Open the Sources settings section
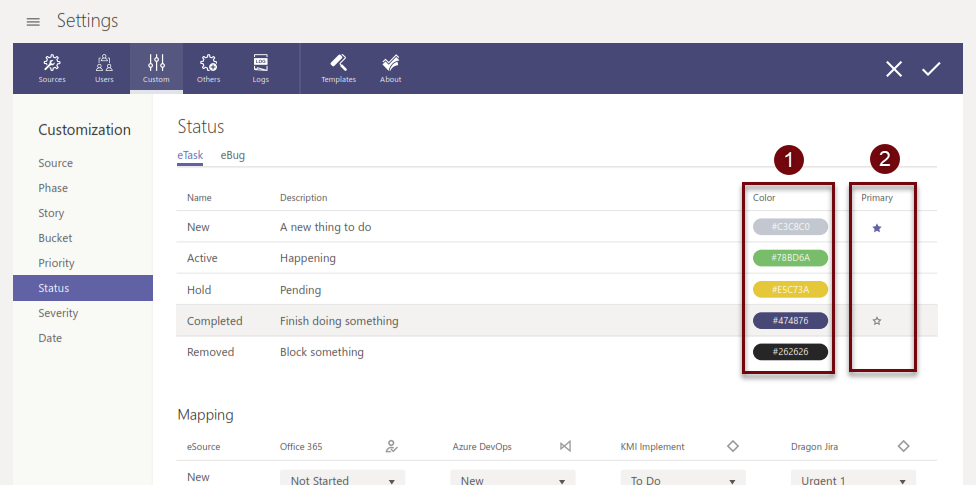Screen dimensions: 976x485 click(x=52, y=68)
